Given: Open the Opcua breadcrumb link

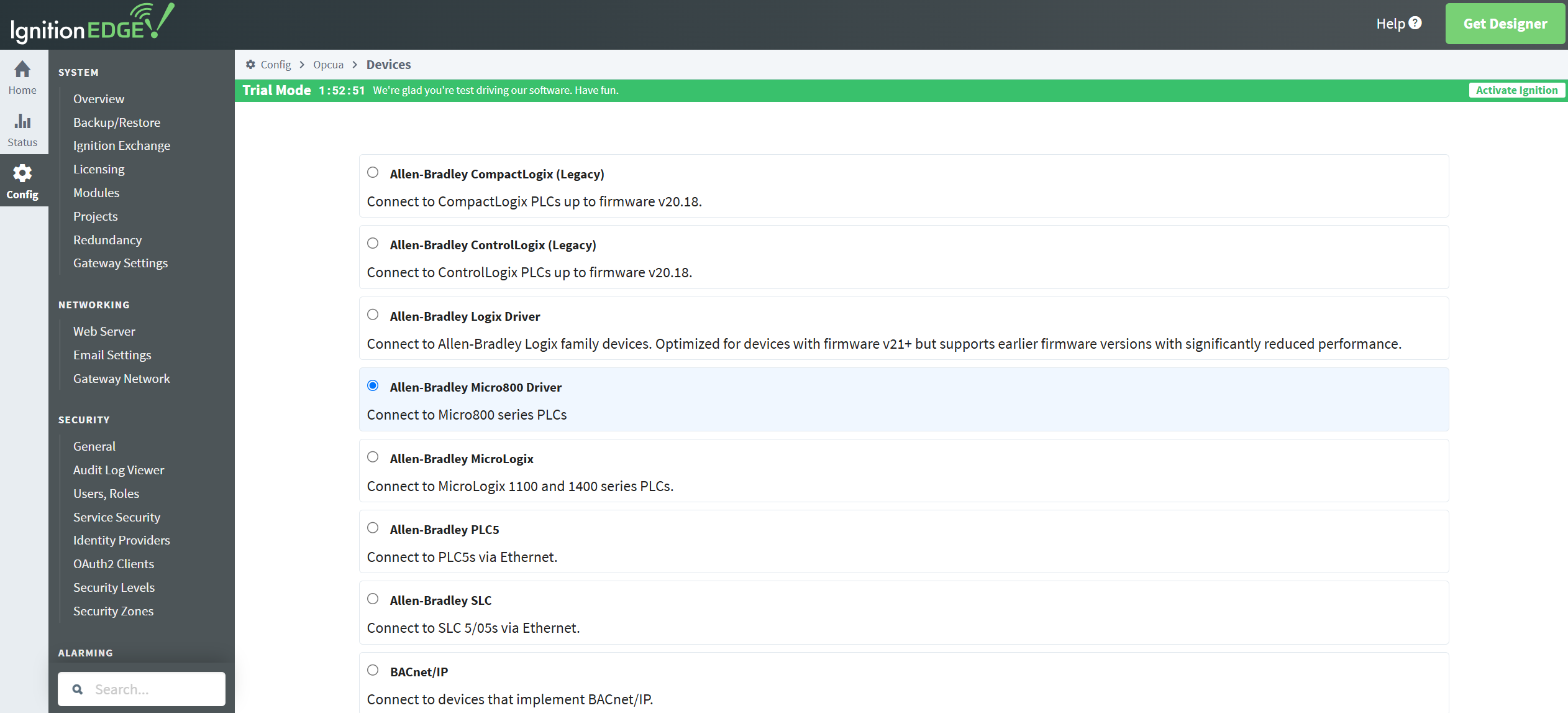Looking at the screenshot, I should [328, 65].
